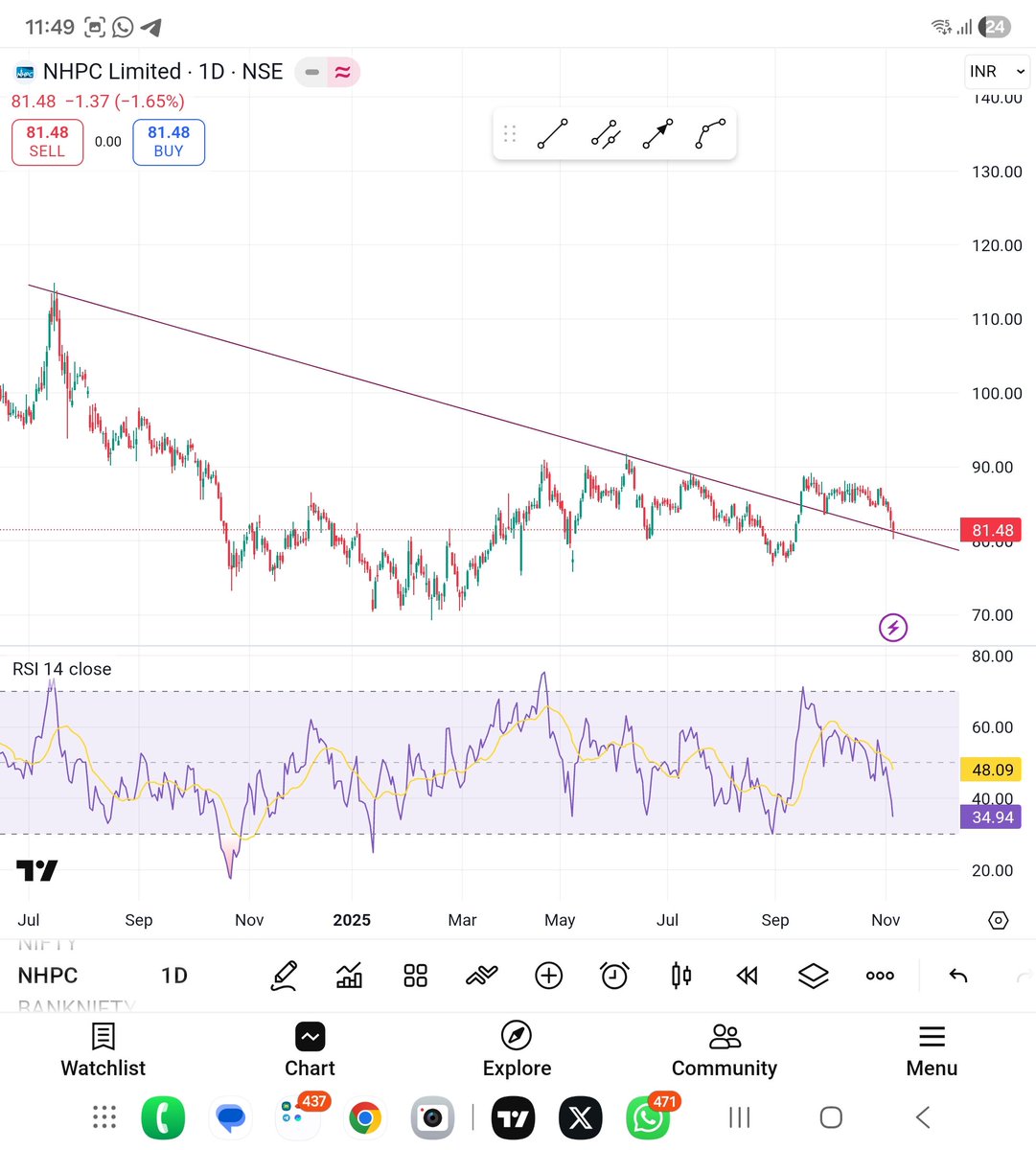Tap the 0.00 spread value

click(x=108, y=142)
